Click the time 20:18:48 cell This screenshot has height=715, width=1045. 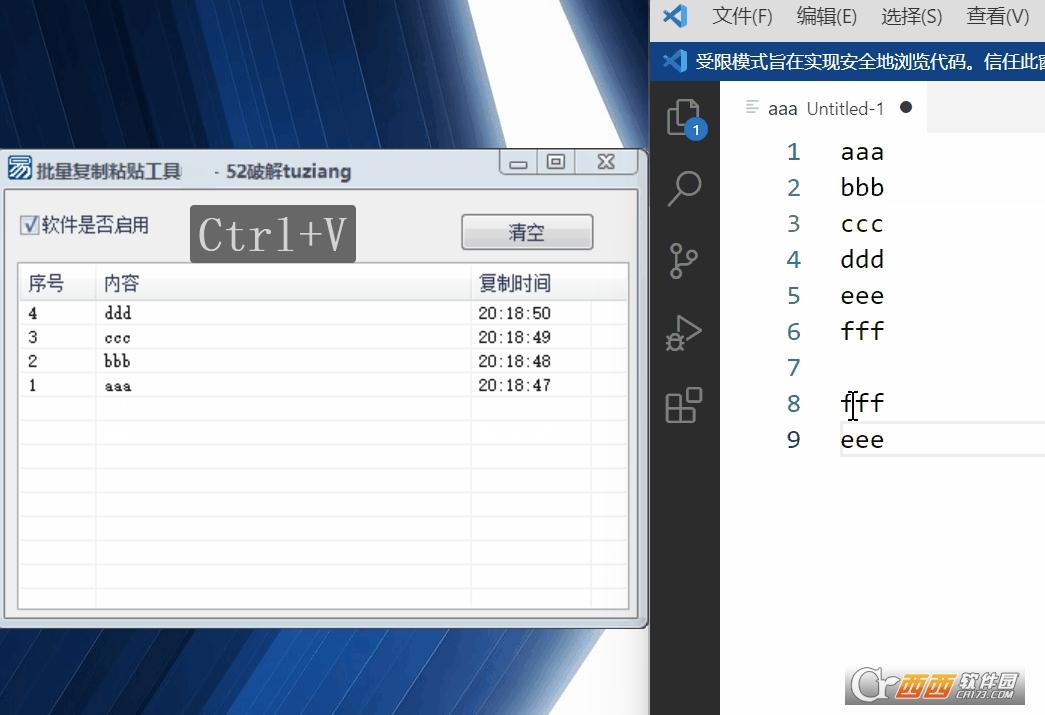(x=515, y=361)
